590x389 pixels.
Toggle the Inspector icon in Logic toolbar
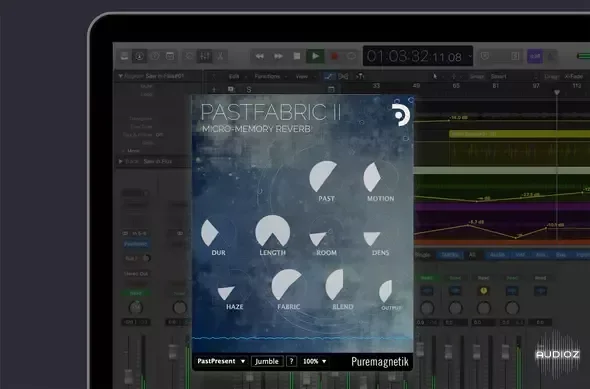[139, 56]
